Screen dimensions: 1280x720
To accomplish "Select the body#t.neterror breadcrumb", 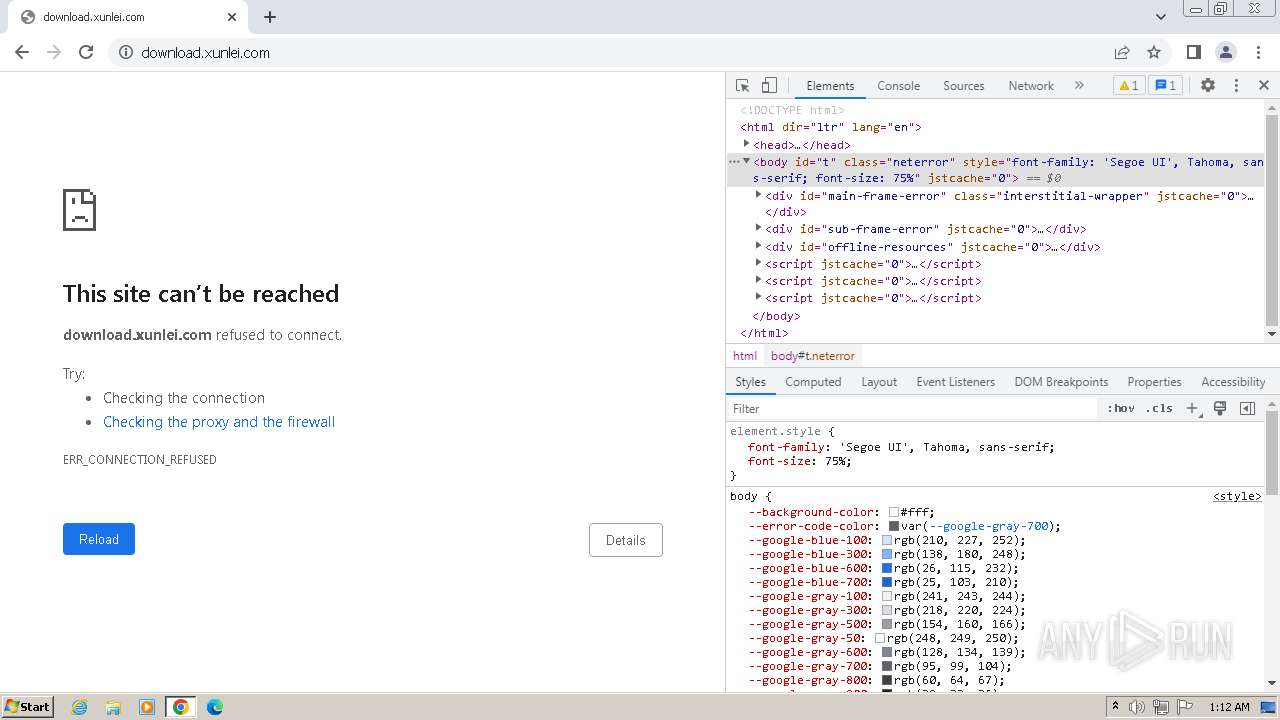I will [x=813, y=356].
